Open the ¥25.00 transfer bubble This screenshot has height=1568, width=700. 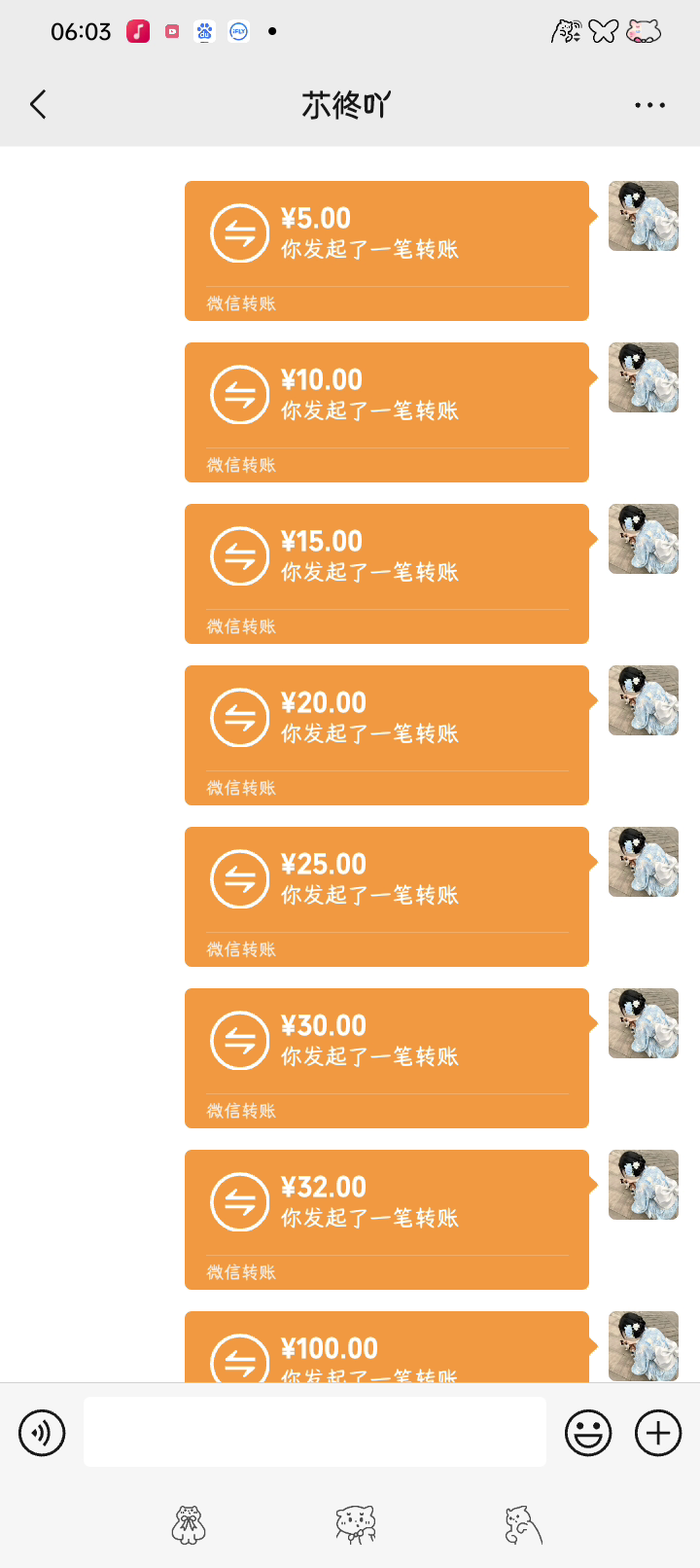pyautogui.click(x=386, y=896)
